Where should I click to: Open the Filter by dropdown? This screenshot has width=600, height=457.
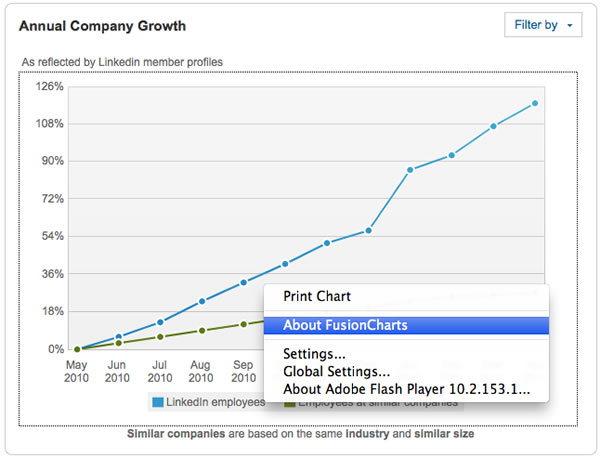[543, 25]
